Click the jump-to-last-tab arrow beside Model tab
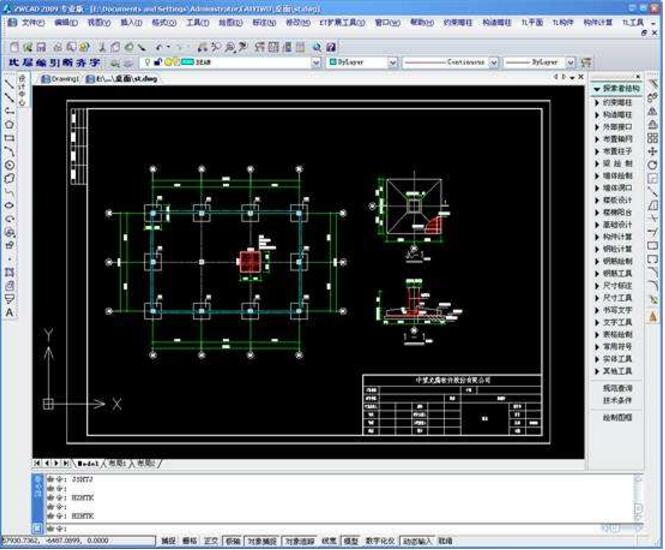 point(66,463)
